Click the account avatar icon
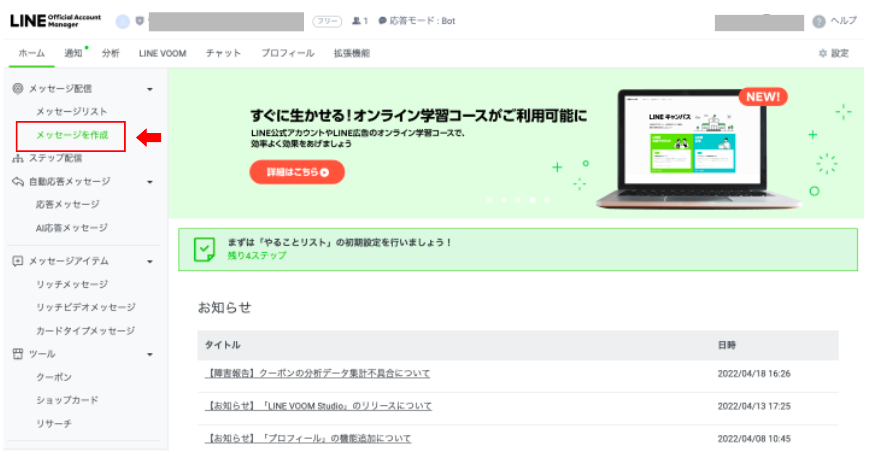This screenshot has width=882, height=455. (x=123, y=21)
